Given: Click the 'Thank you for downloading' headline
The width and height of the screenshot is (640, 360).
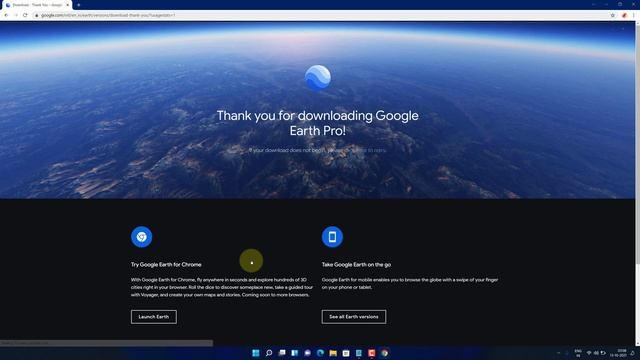Looking at the screenshot, I should [x=318, y=123].
